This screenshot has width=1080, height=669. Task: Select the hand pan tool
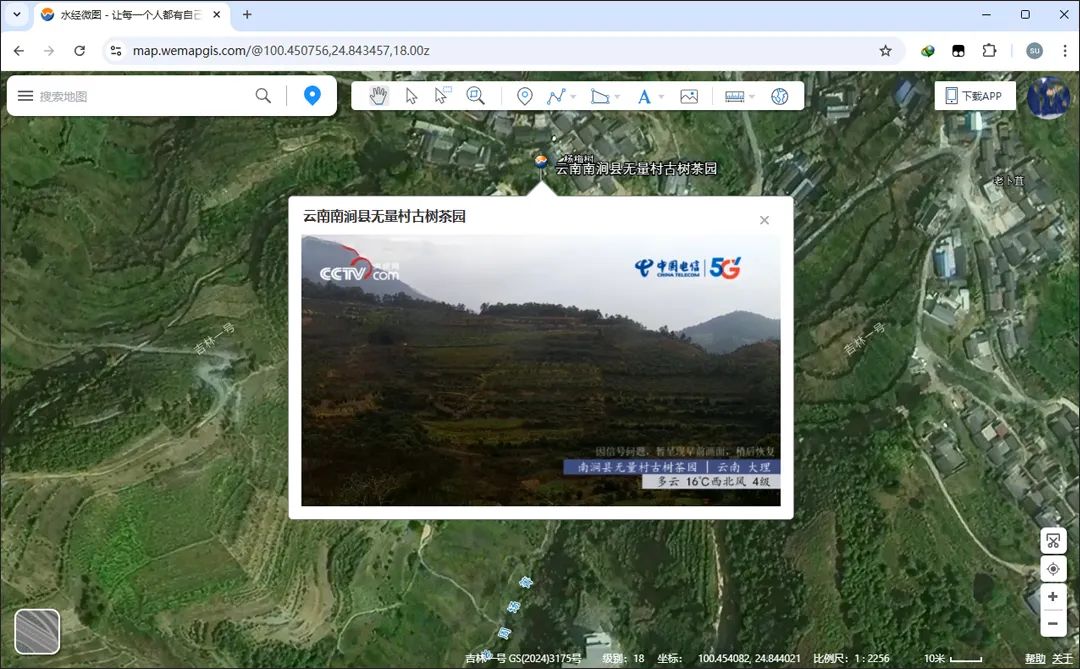click(378, 96)
